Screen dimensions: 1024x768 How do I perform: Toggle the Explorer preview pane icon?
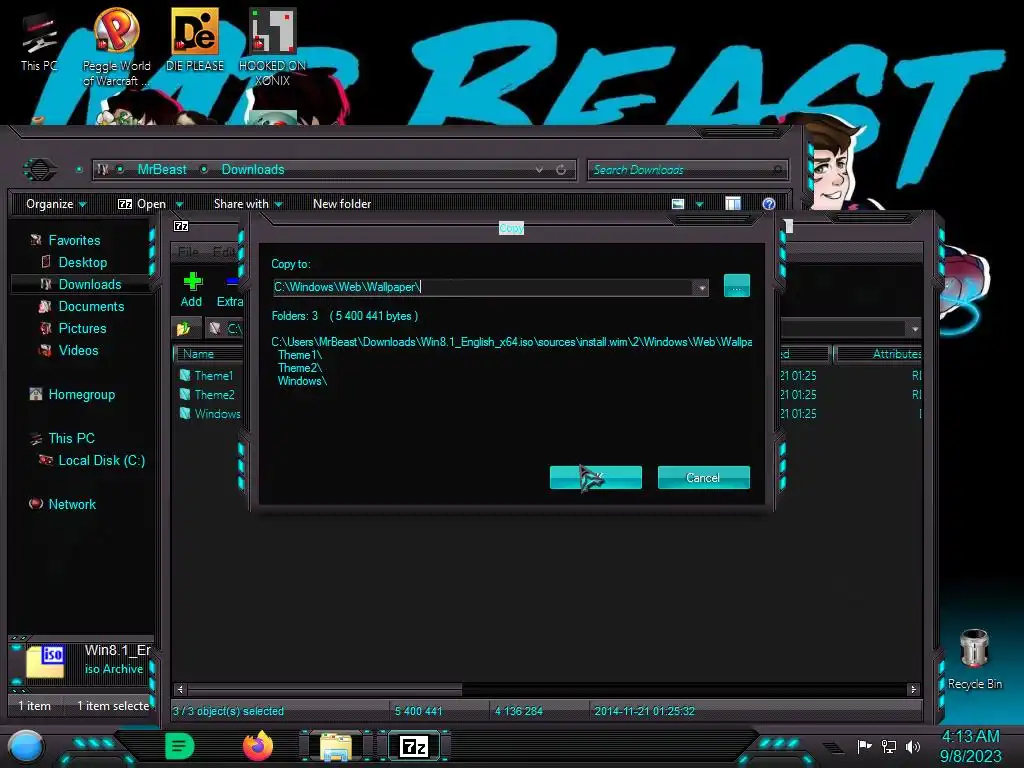click(x=733, y=204)
